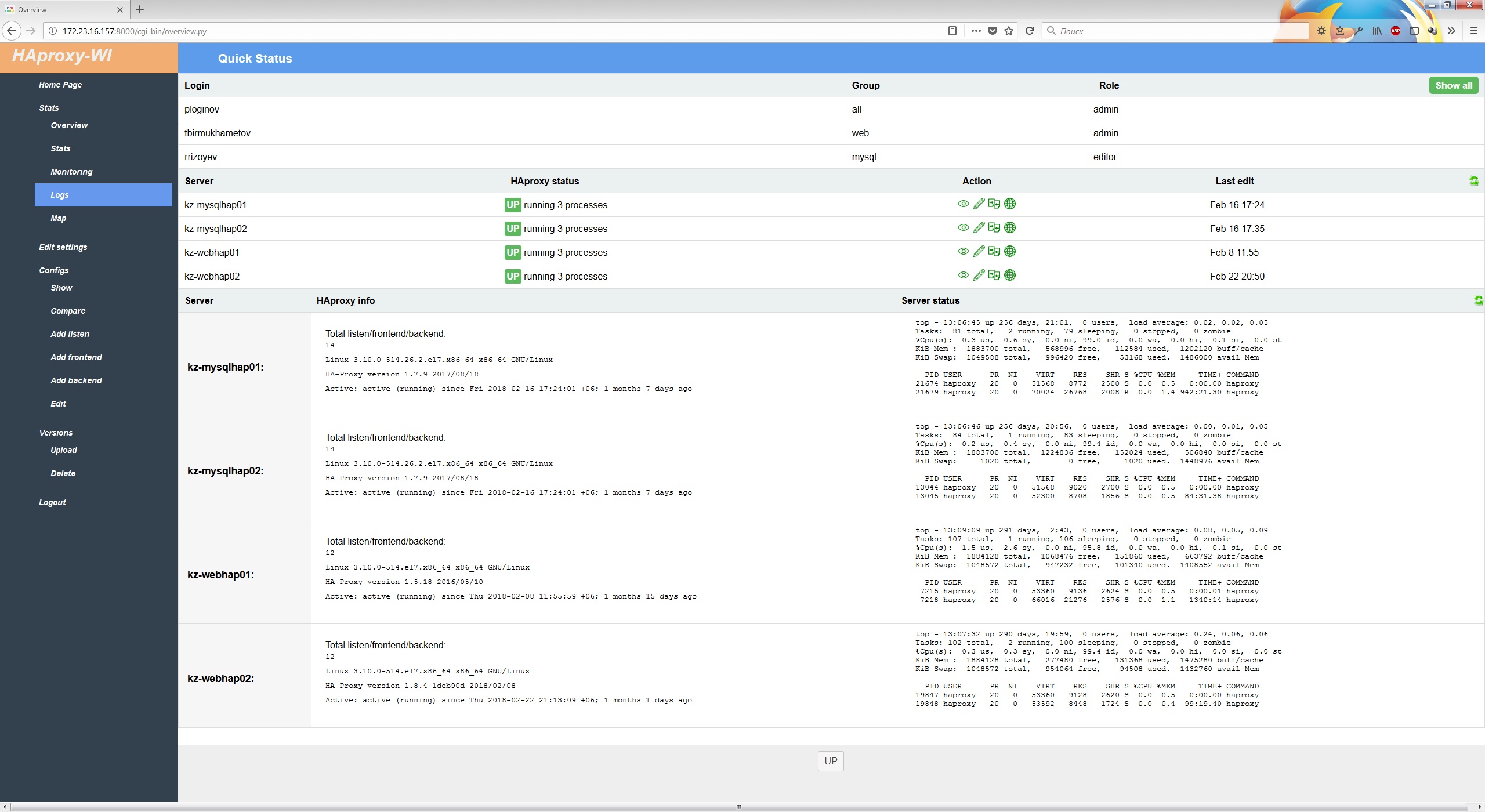Edit kz-webhap01 config with pencil icon
Image resolution: width=1485 pixels, height=812 pixels.
[979, 251]
